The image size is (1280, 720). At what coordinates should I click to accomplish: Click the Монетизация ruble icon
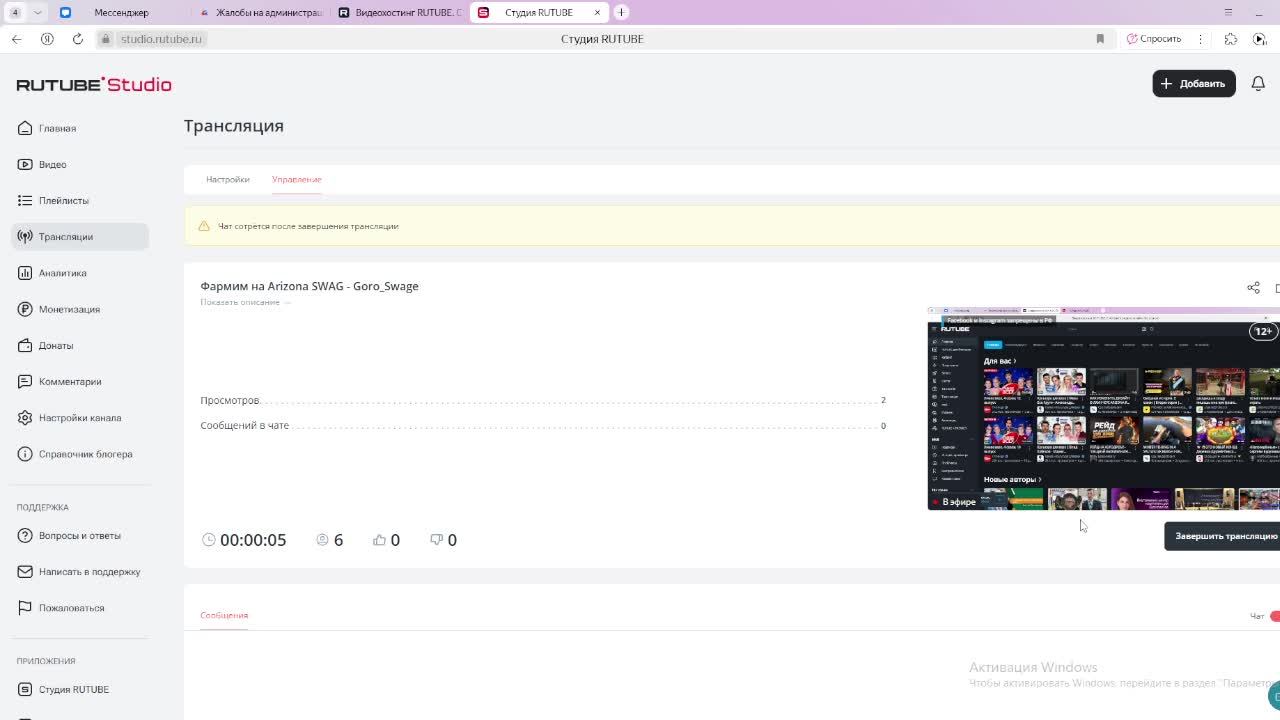(x=25, y=309)
